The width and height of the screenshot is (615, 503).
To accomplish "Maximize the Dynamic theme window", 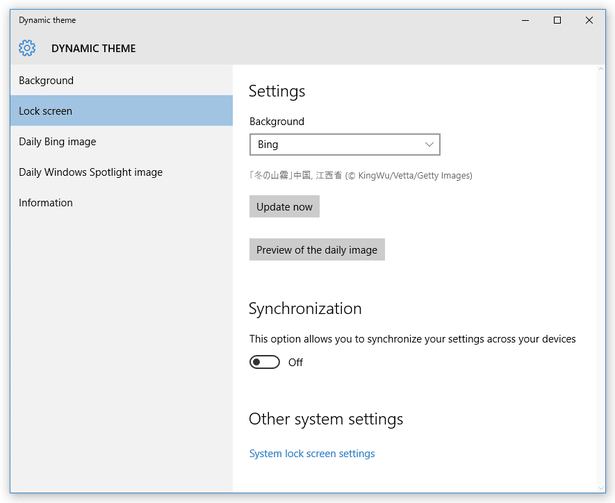I will (x=557, y=20).
